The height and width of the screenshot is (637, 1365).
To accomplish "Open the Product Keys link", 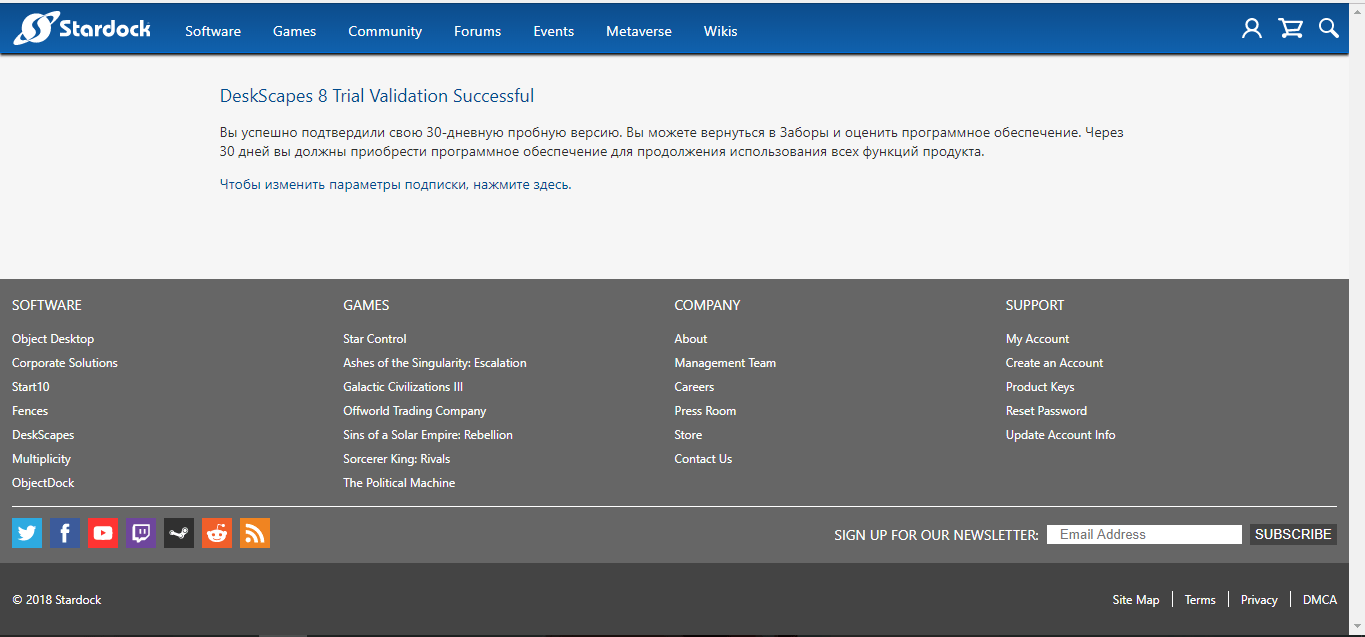I will [x=1040, y=387].
